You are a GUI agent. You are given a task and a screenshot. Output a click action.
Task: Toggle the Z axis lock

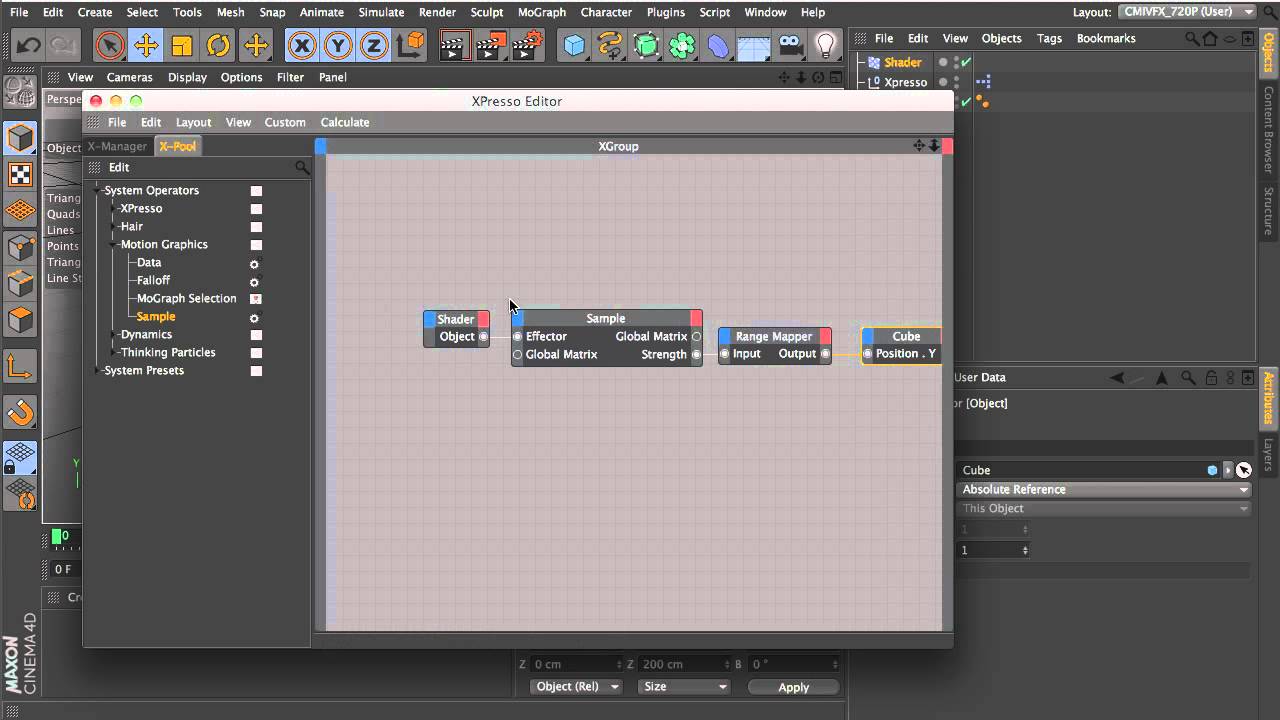(374, 45)
